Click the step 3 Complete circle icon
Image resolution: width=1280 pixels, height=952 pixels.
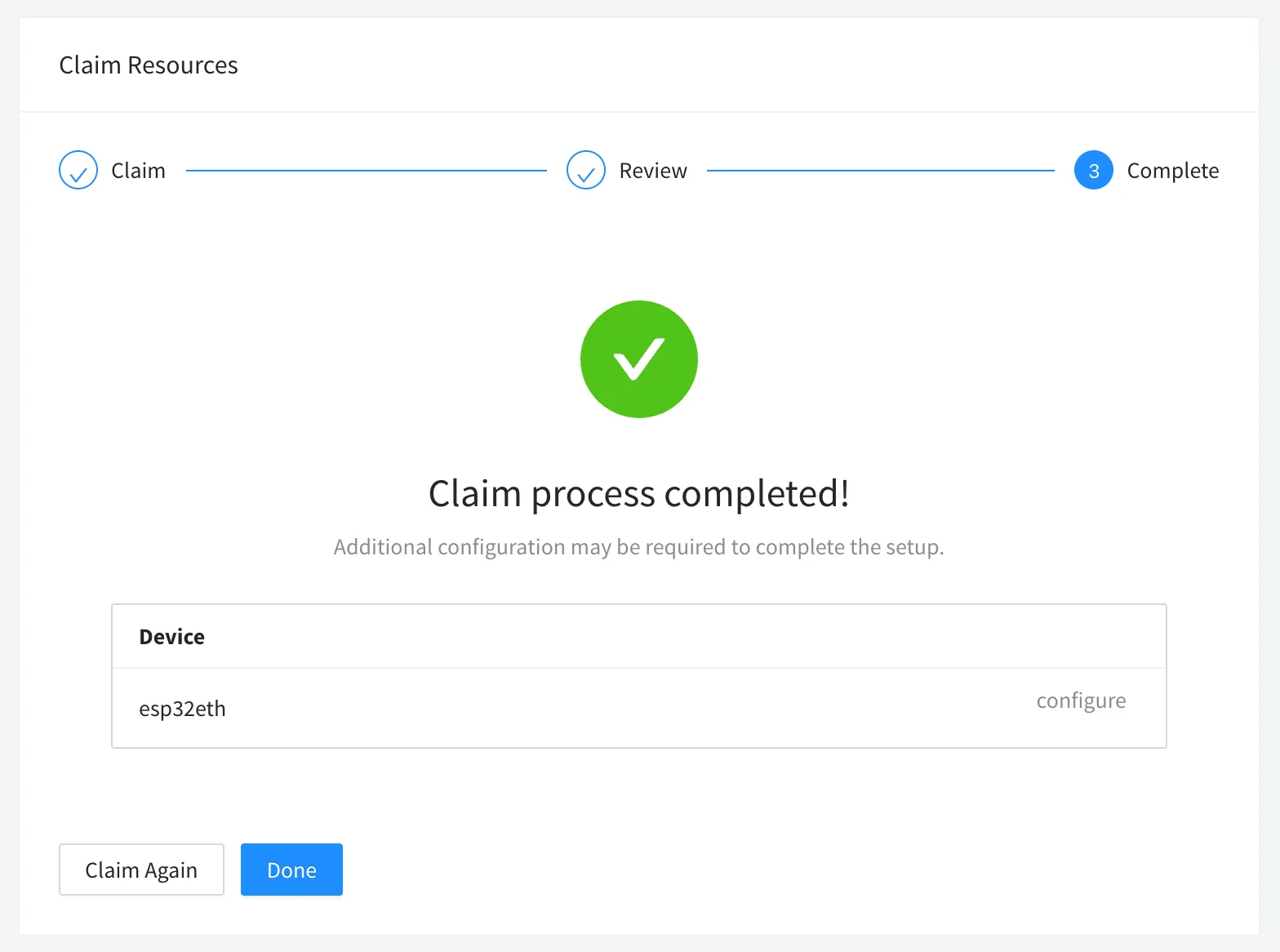tap(1094, 170)
